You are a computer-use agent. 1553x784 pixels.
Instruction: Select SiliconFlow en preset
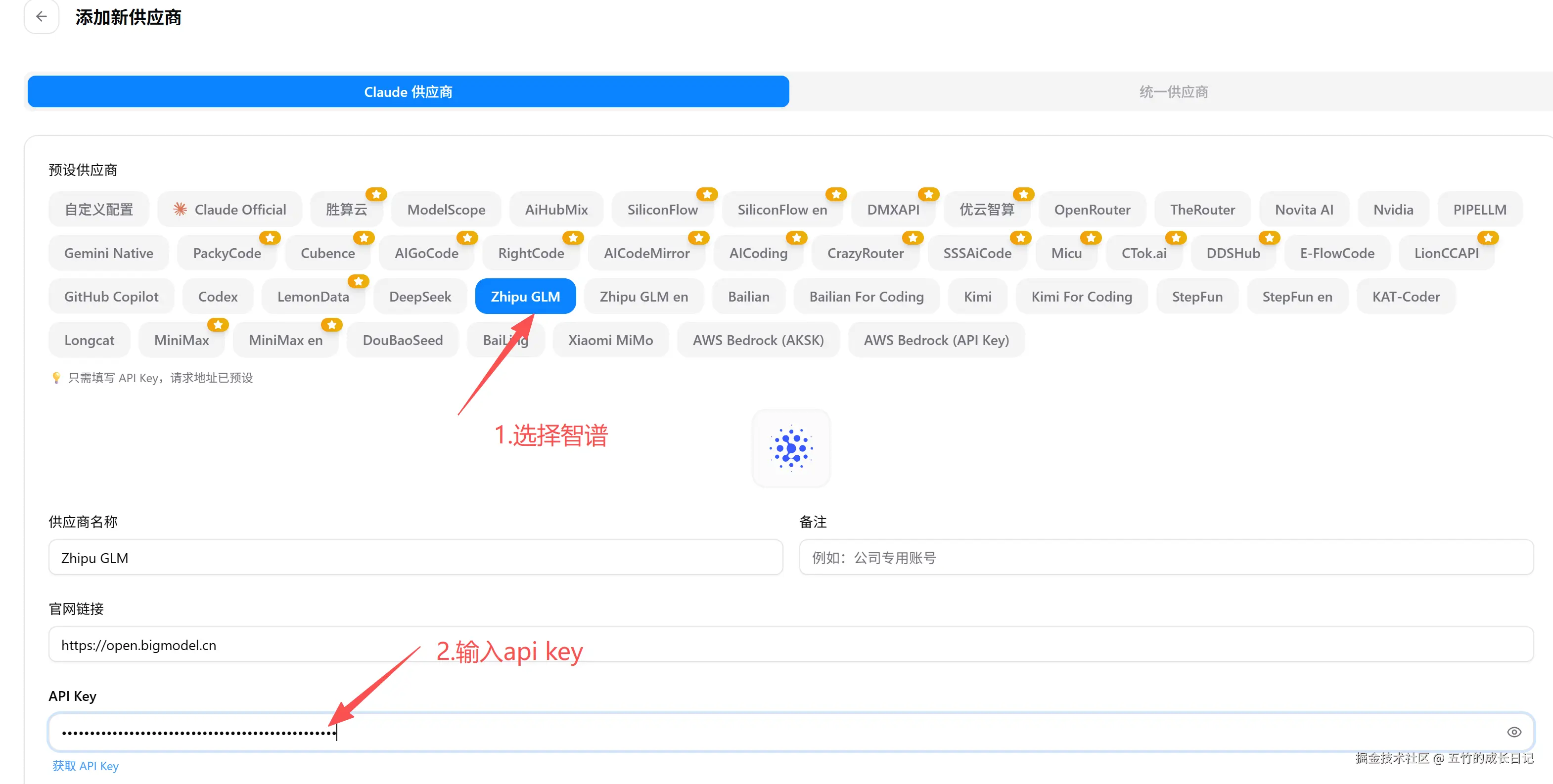coord(782,210)
